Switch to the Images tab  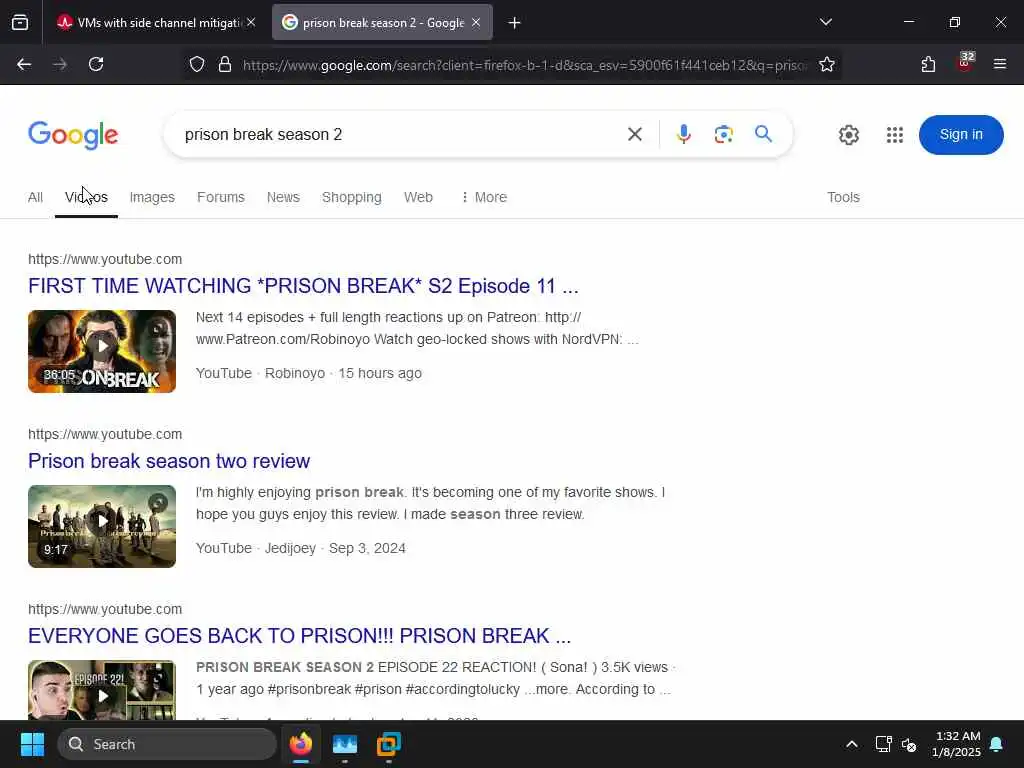point(152,197)
